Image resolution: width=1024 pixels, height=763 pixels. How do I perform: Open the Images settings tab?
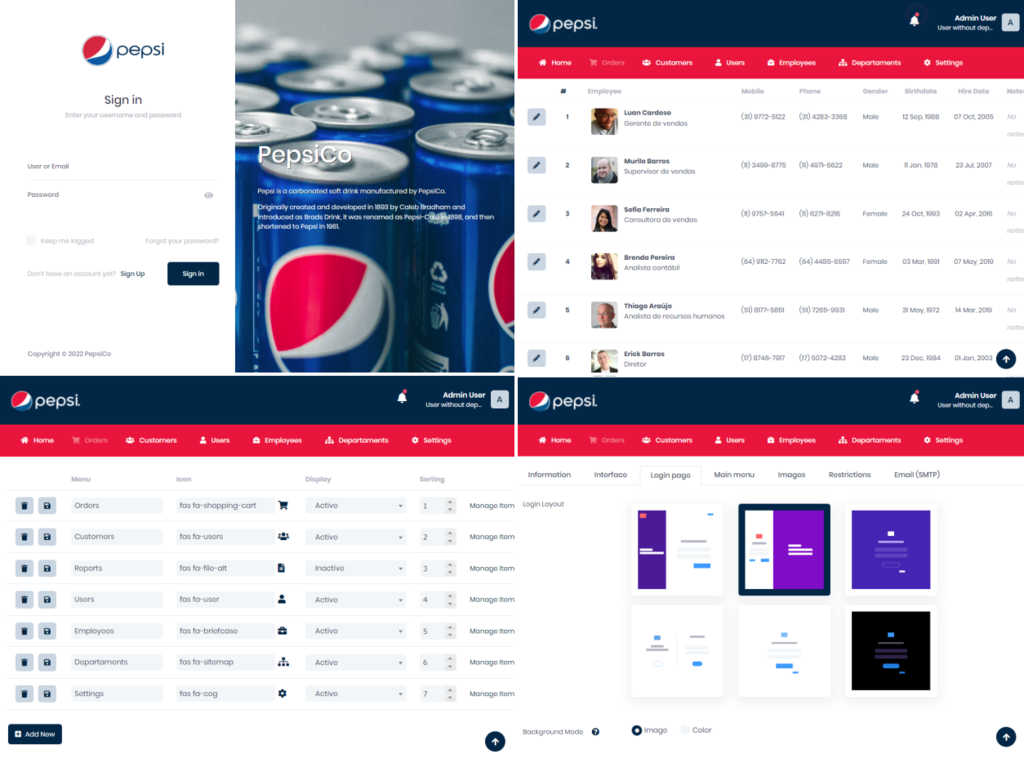click(792, 475)
